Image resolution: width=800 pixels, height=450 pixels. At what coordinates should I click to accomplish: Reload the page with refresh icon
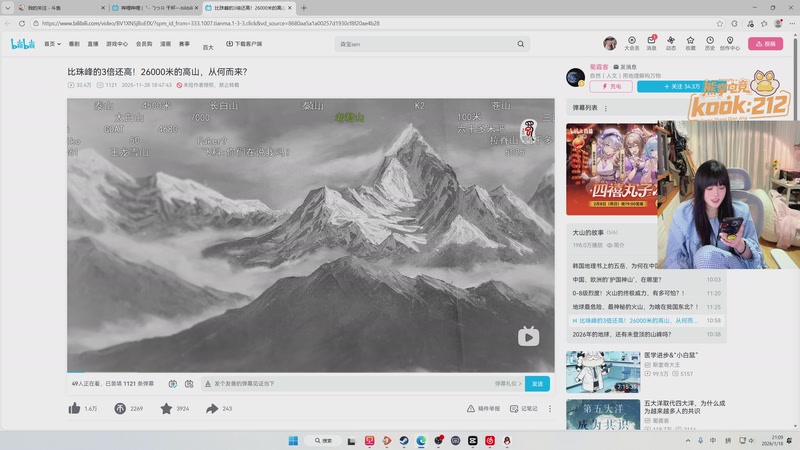[21, 23]
